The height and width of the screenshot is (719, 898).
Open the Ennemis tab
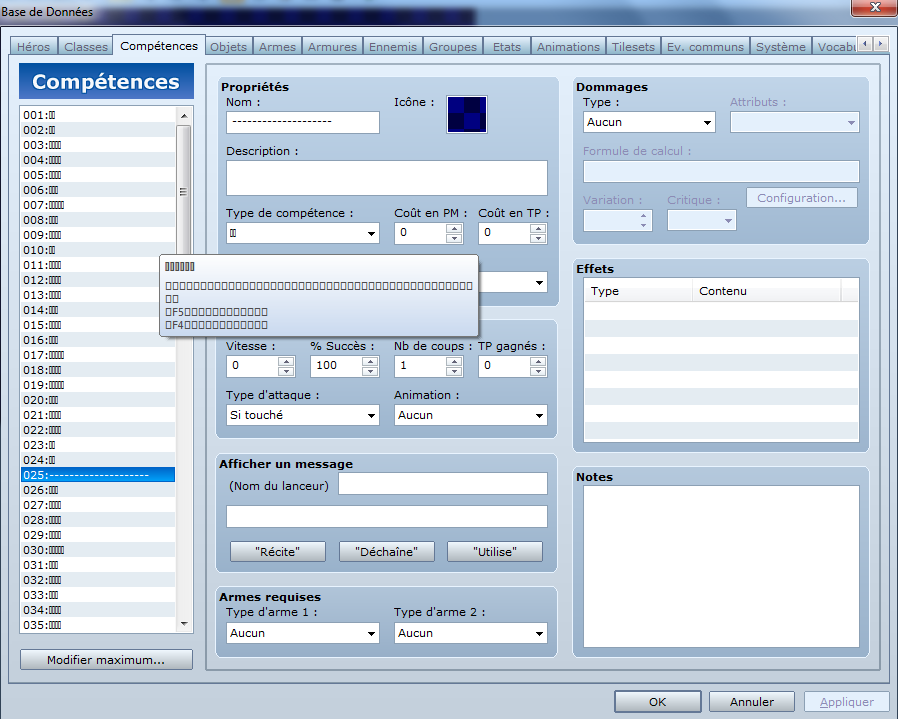coord(393,47)
